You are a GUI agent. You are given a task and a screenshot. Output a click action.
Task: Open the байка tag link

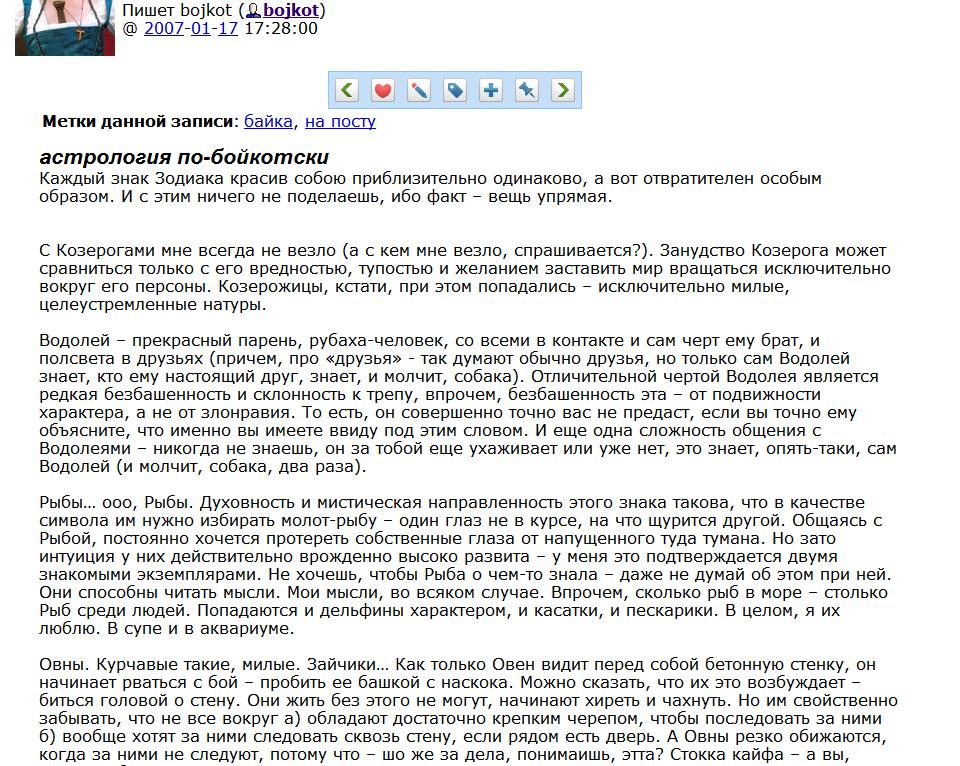tap(268, 121)
